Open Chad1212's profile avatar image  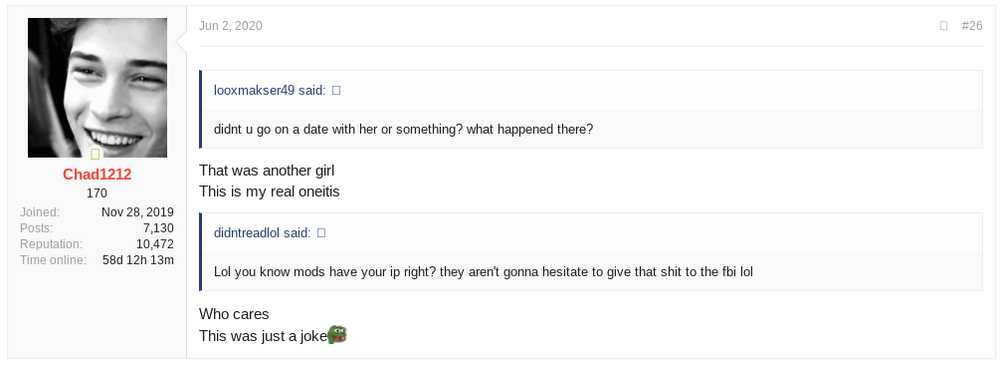[98, 87]
